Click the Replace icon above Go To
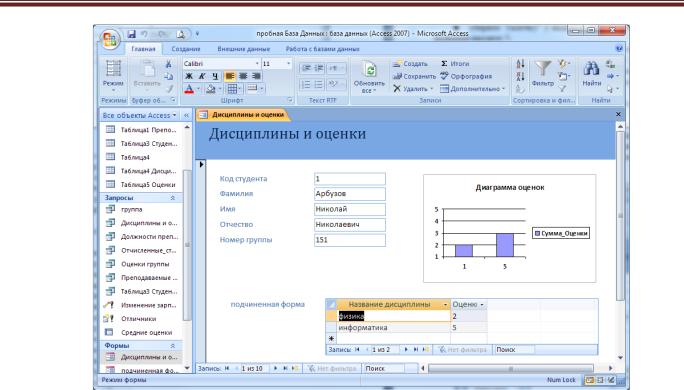Image resolution: width=684 pixels, height=390 pixels. [x=611, y=64]
